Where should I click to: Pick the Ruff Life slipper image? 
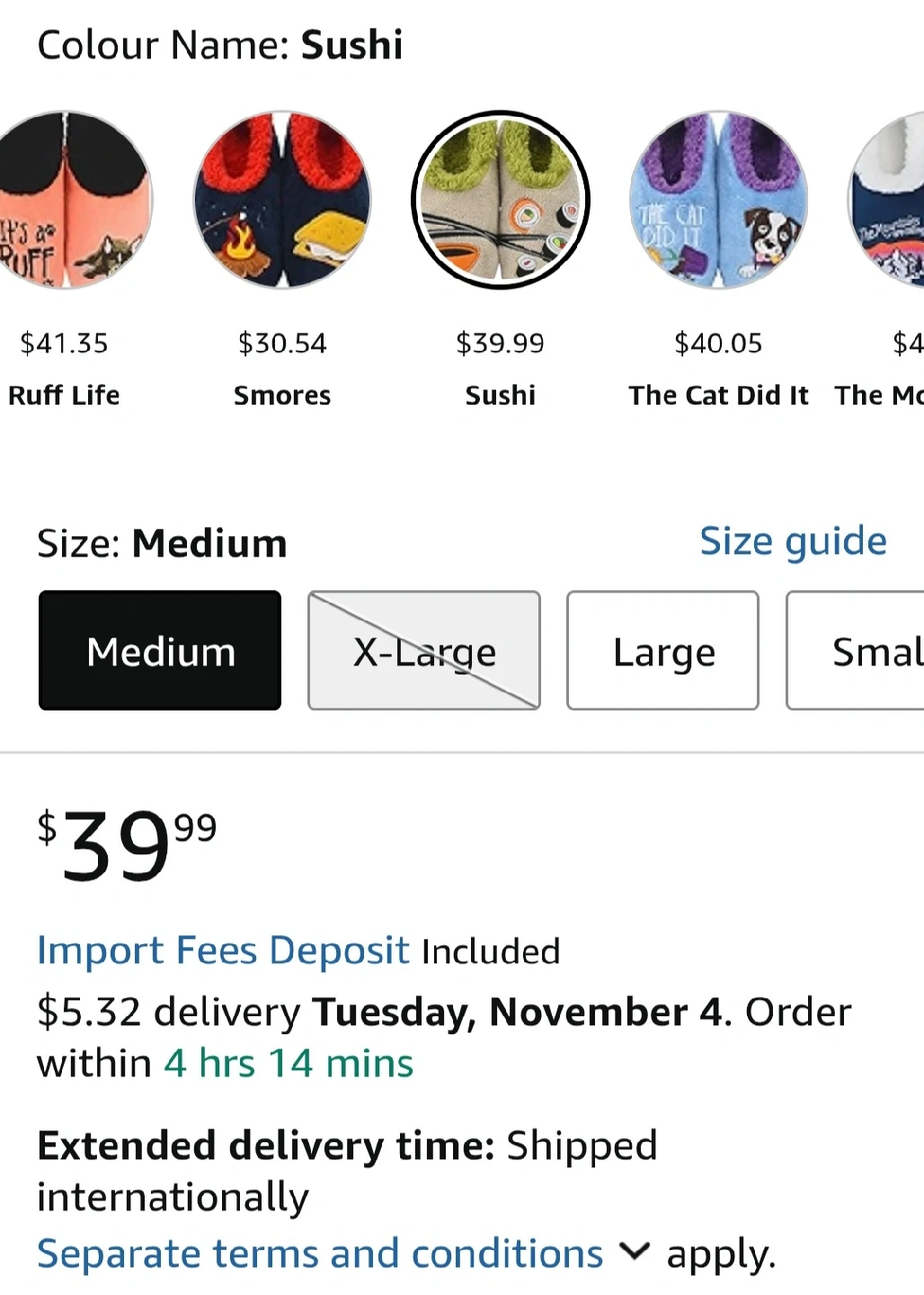pos(67,200)
